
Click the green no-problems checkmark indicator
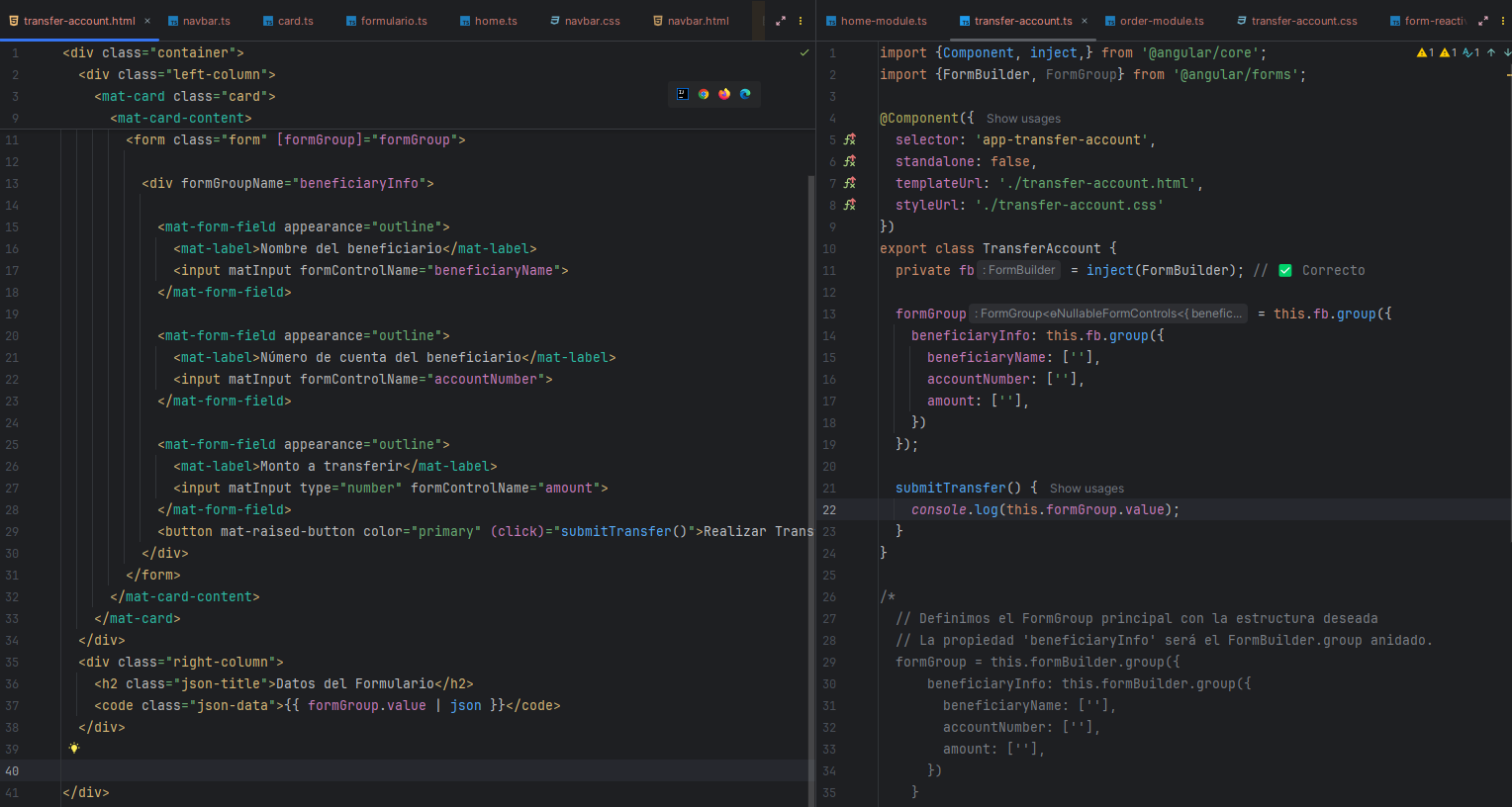803,52
